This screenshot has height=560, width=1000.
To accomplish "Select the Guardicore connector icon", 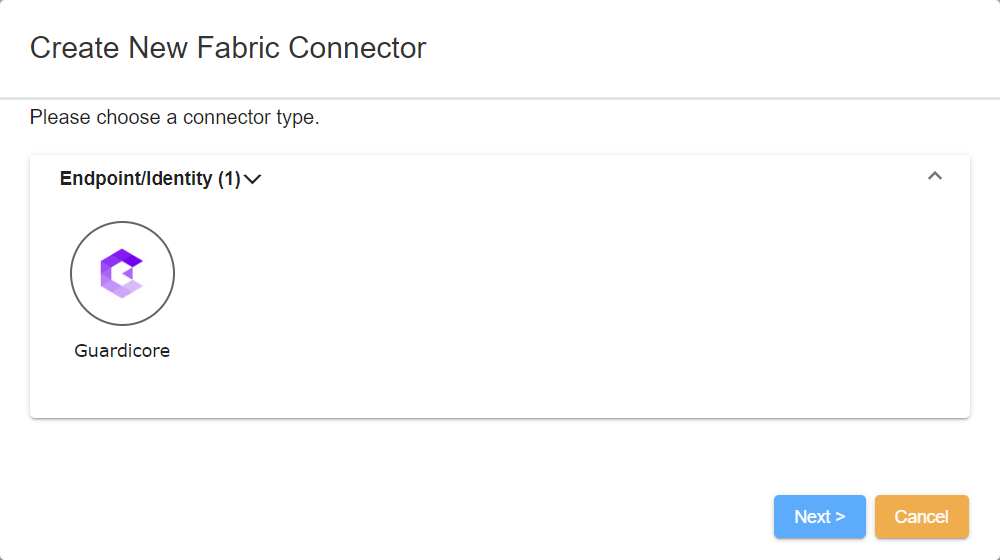I will [122, 273].
